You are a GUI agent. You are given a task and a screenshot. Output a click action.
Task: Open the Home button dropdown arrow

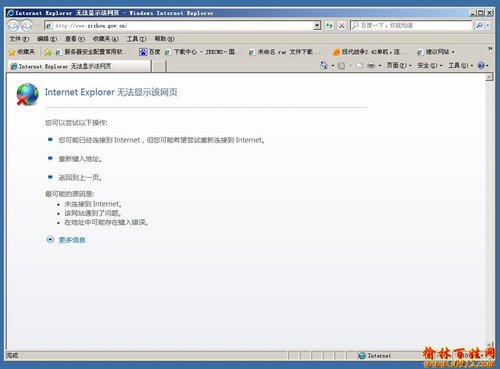click(x=333, y=66)
